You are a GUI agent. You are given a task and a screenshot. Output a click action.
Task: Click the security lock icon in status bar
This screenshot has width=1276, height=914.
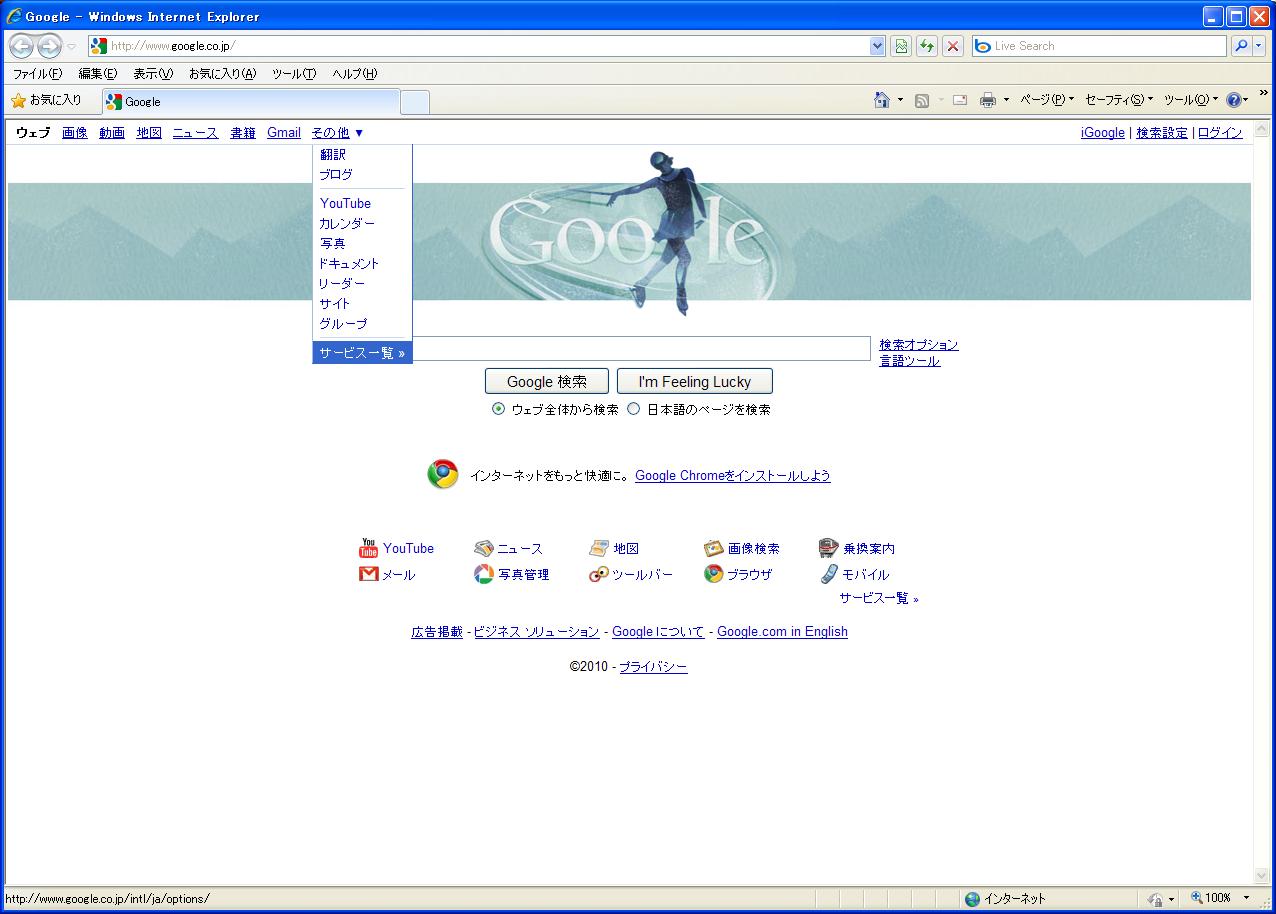(1156, 899)
